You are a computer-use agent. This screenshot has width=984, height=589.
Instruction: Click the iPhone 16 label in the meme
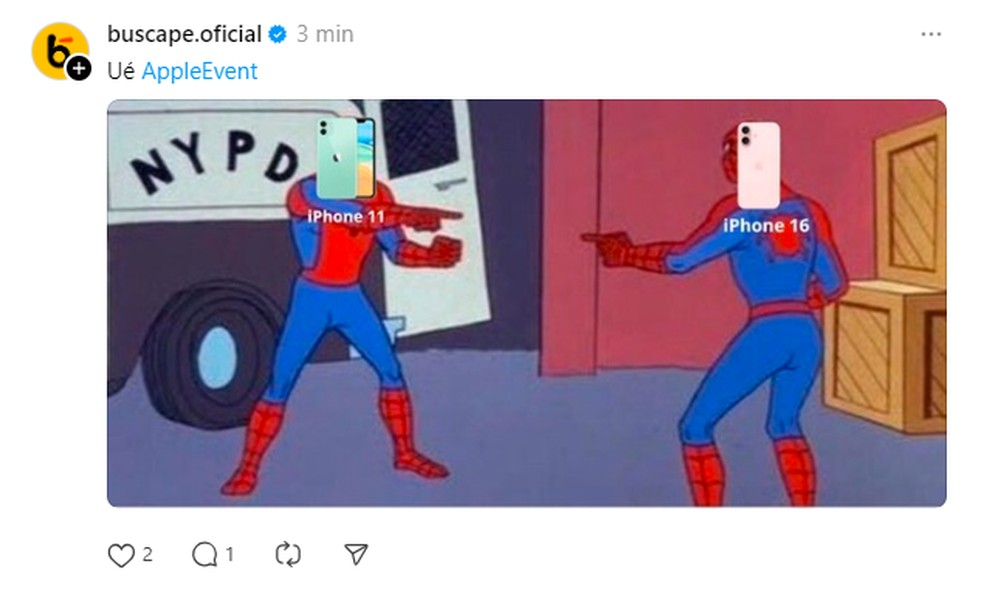tap(766, 226)
